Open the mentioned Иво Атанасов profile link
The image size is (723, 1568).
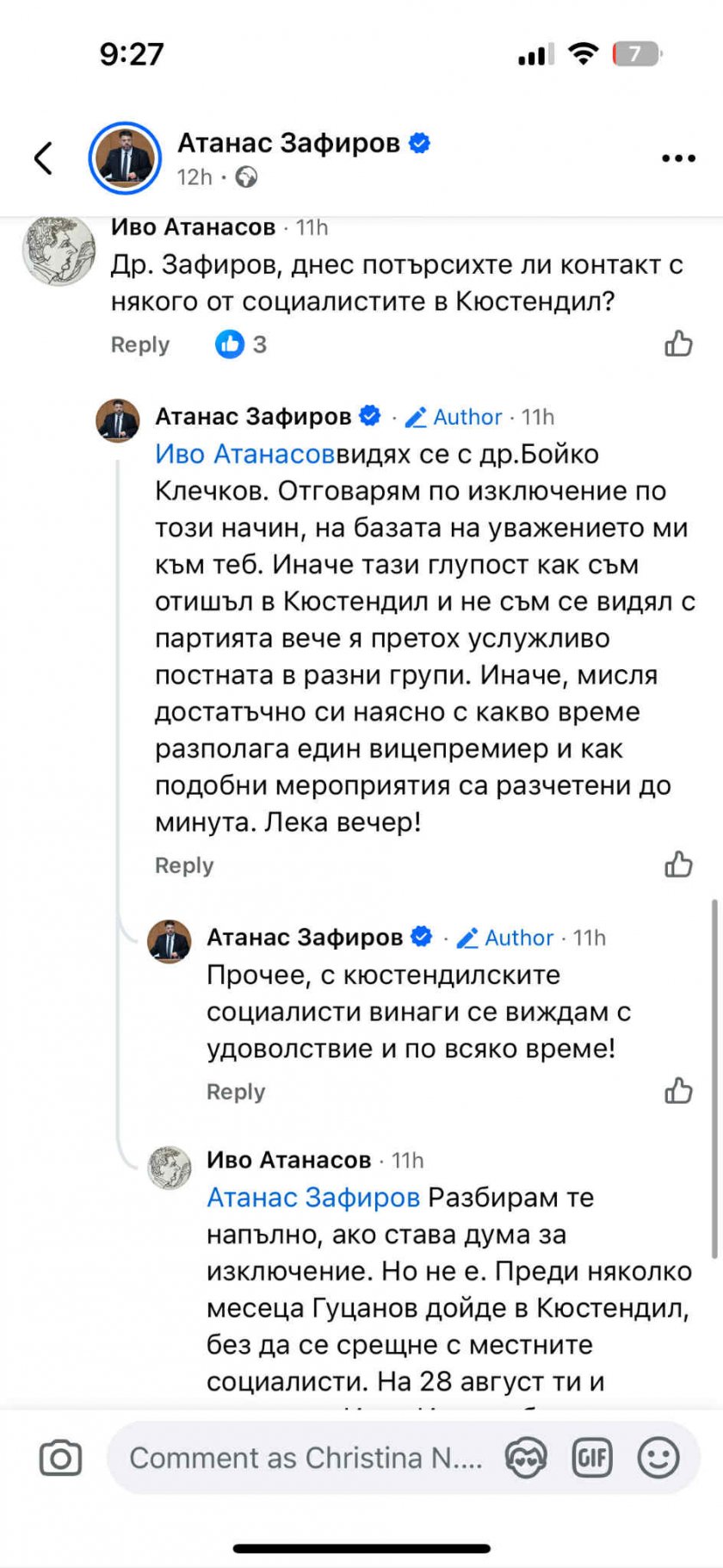(x=244, y=454)
